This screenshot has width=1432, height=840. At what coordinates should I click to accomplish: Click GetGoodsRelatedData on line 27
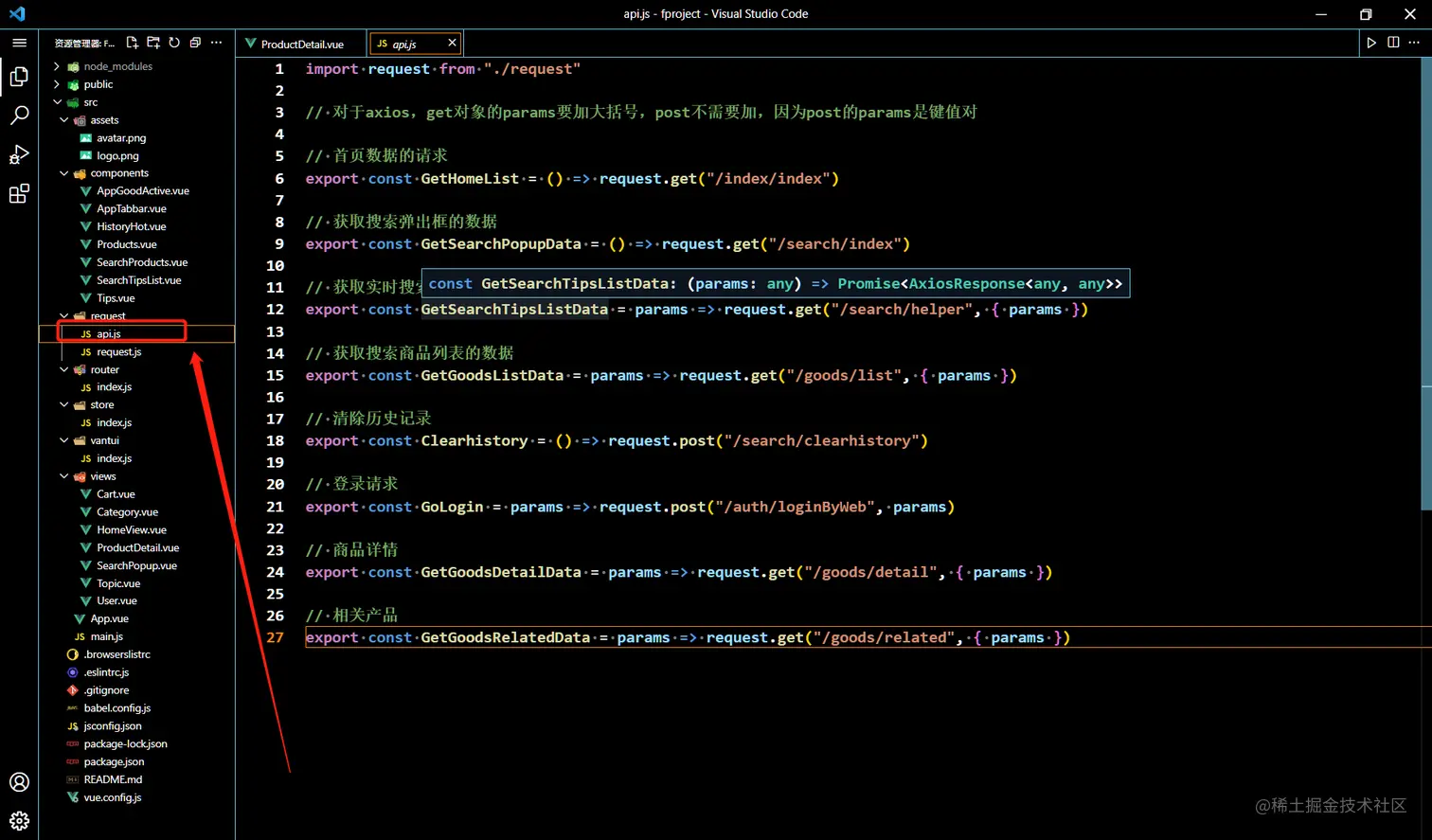(x=506, y=637)
